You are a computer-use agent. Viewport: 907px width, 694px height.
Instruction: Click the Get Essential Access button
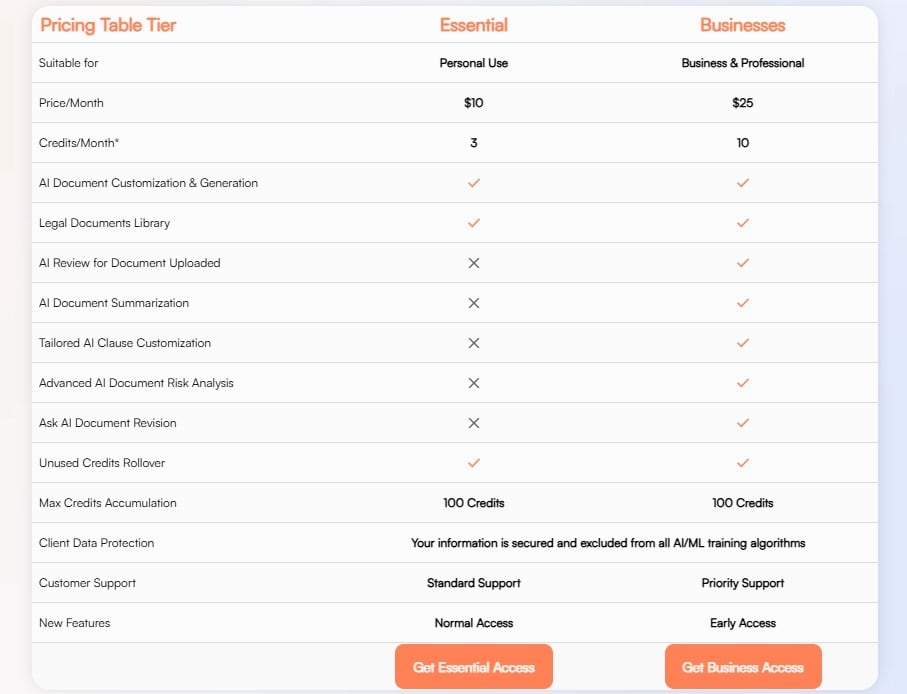click(473, 666)
